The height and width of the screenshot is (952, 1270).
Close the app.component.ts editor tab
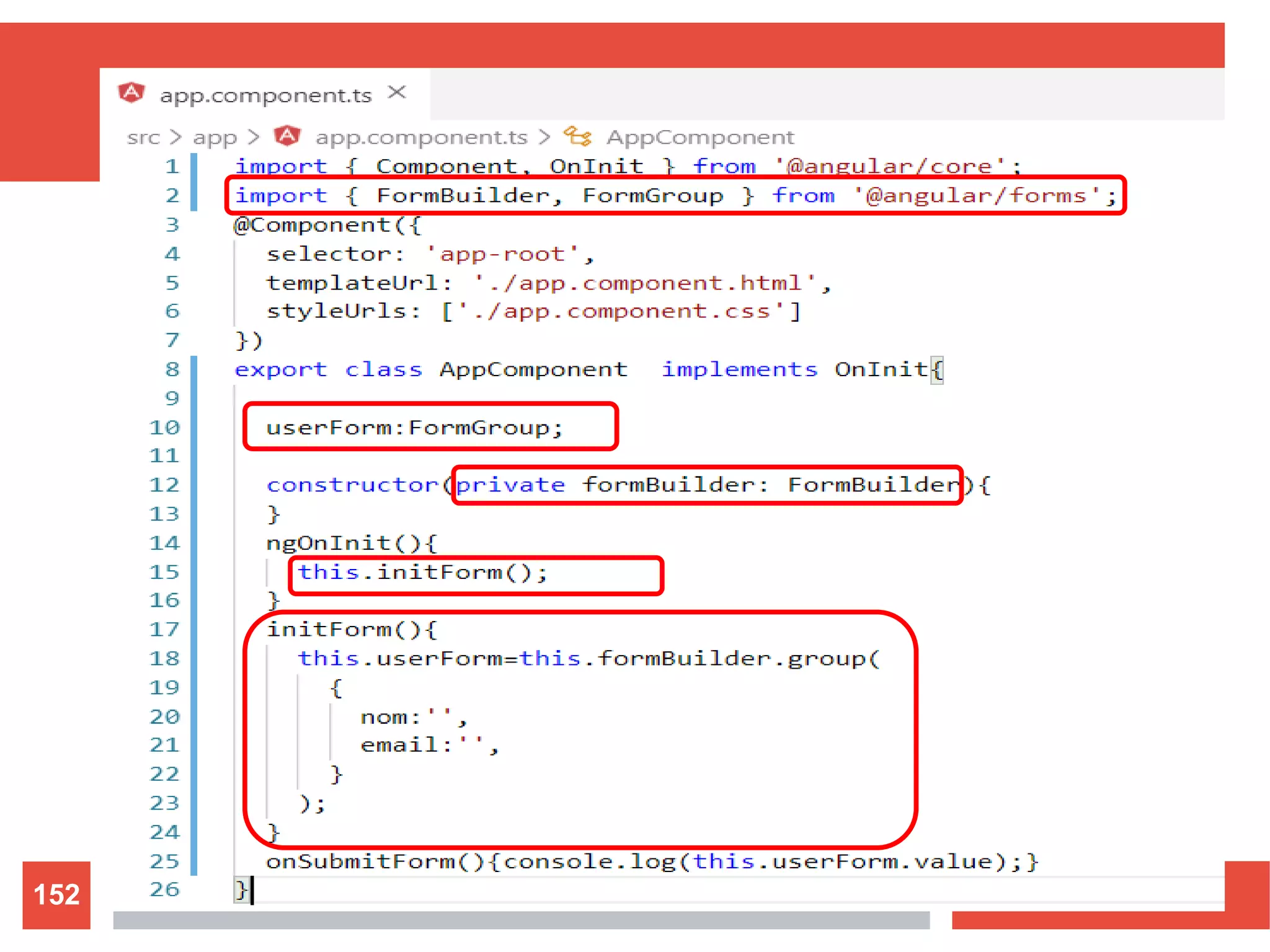click(x=397, y=93)
